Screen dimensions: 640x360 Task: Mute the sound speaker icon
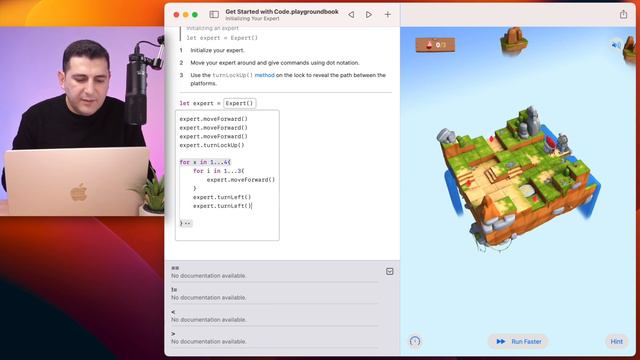point(616,45)
